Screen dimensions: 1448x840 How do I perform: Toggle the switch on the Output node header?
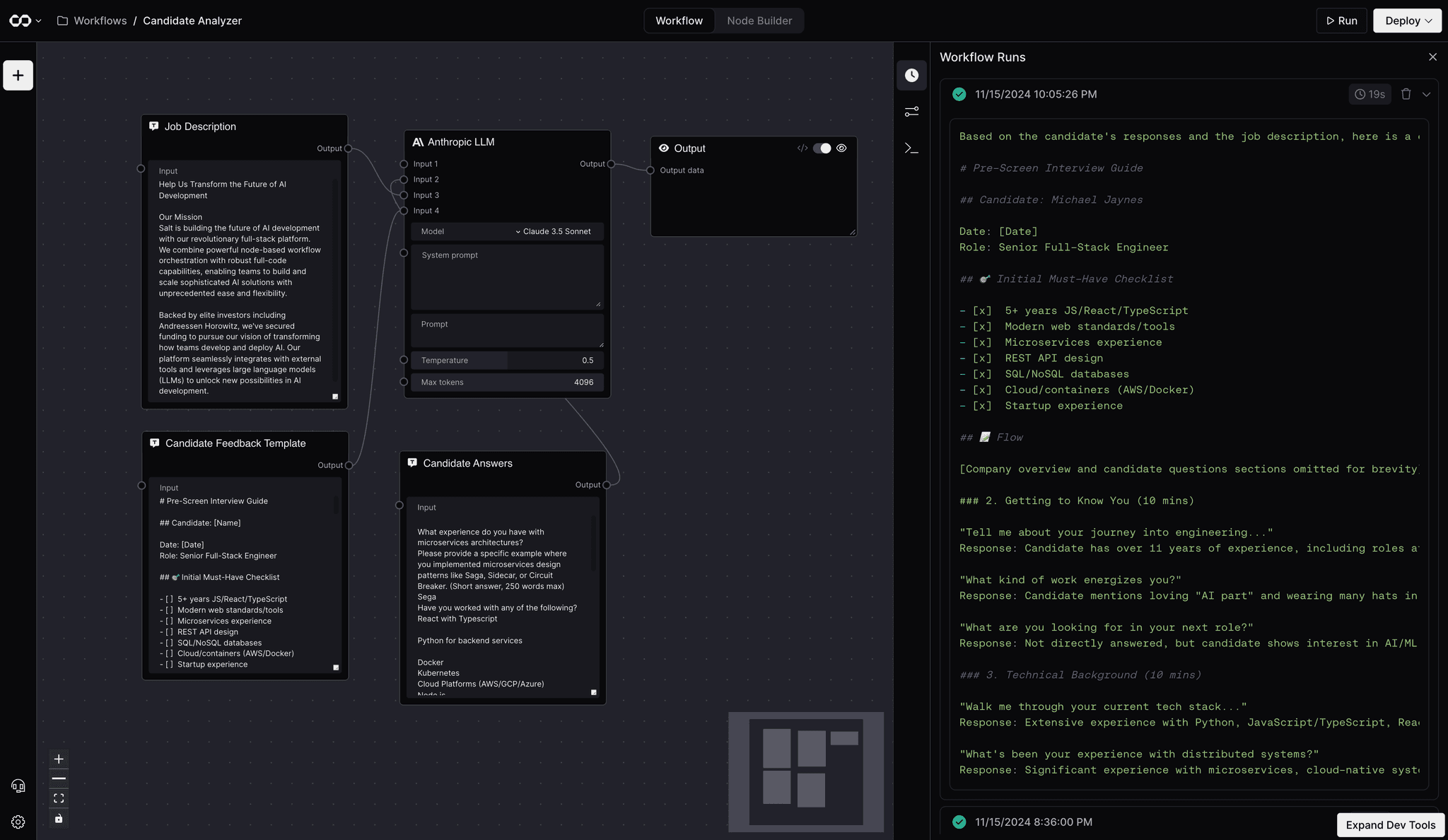822,148
